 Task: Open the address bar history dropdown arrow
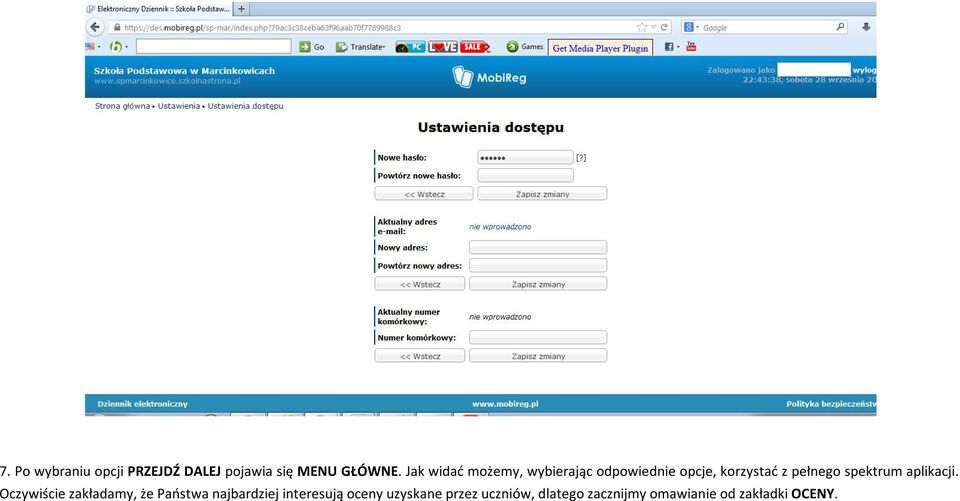[x=653, y=27]
